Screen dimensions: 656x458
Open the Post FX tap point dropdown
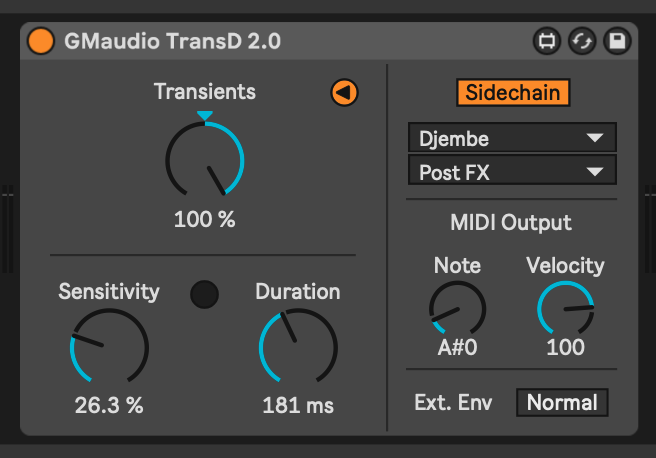click(512, 171)
